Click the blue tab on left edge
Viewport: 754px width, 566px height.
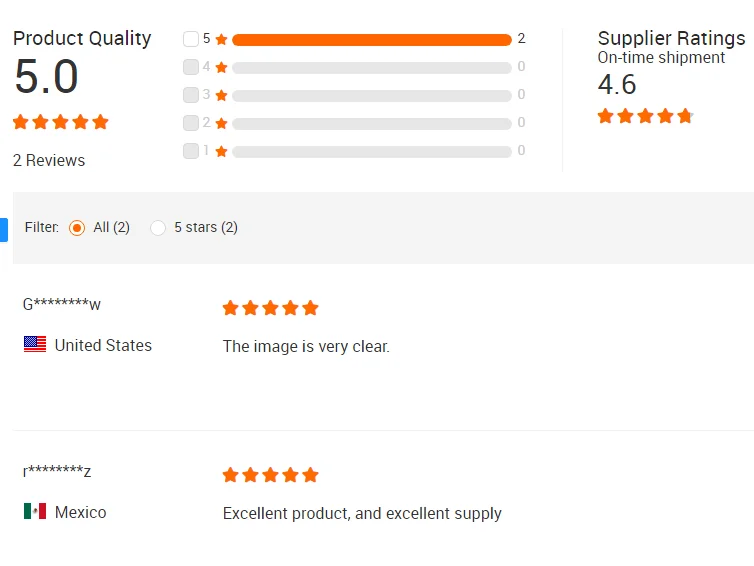[x=3, y=230]
